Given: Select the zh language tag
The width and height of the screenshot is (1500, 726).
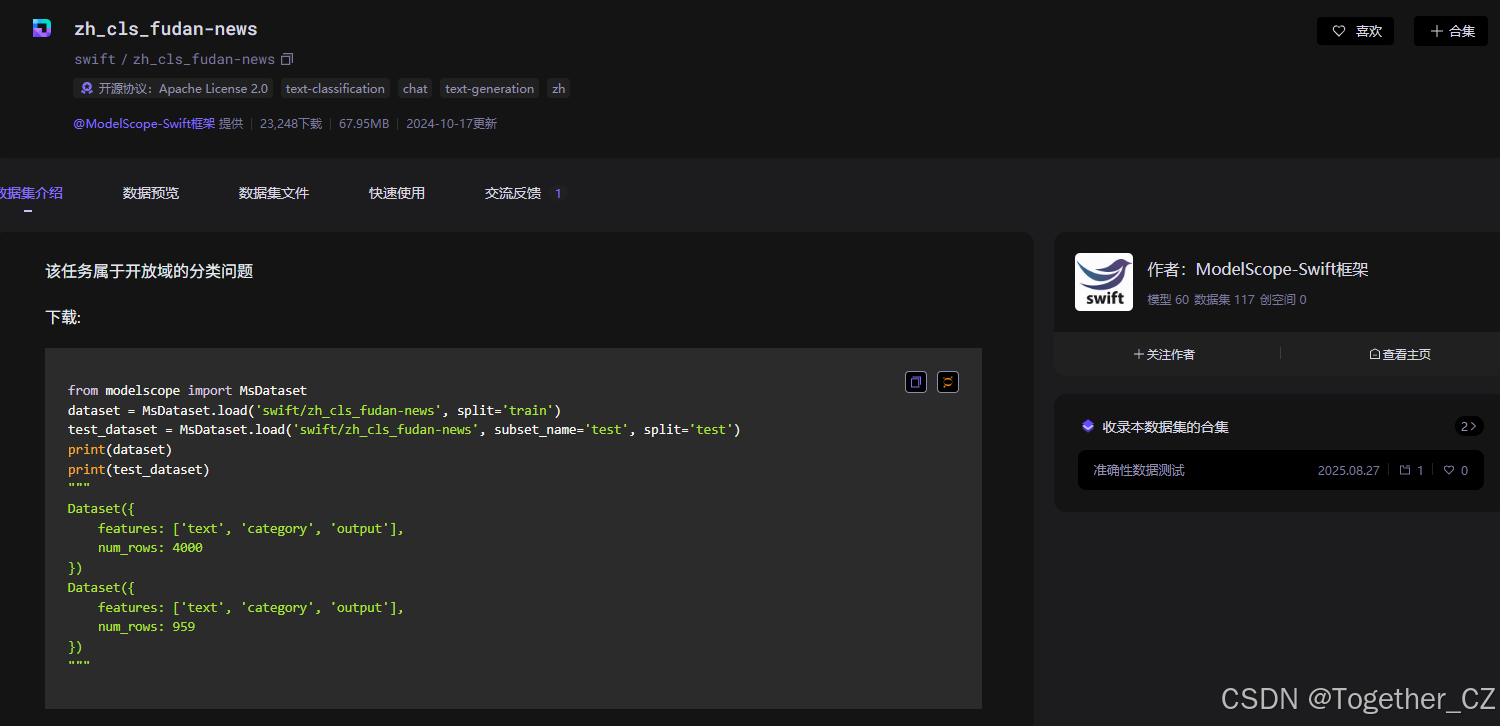Looking at the screenshot, I should (x=559, y=88).
